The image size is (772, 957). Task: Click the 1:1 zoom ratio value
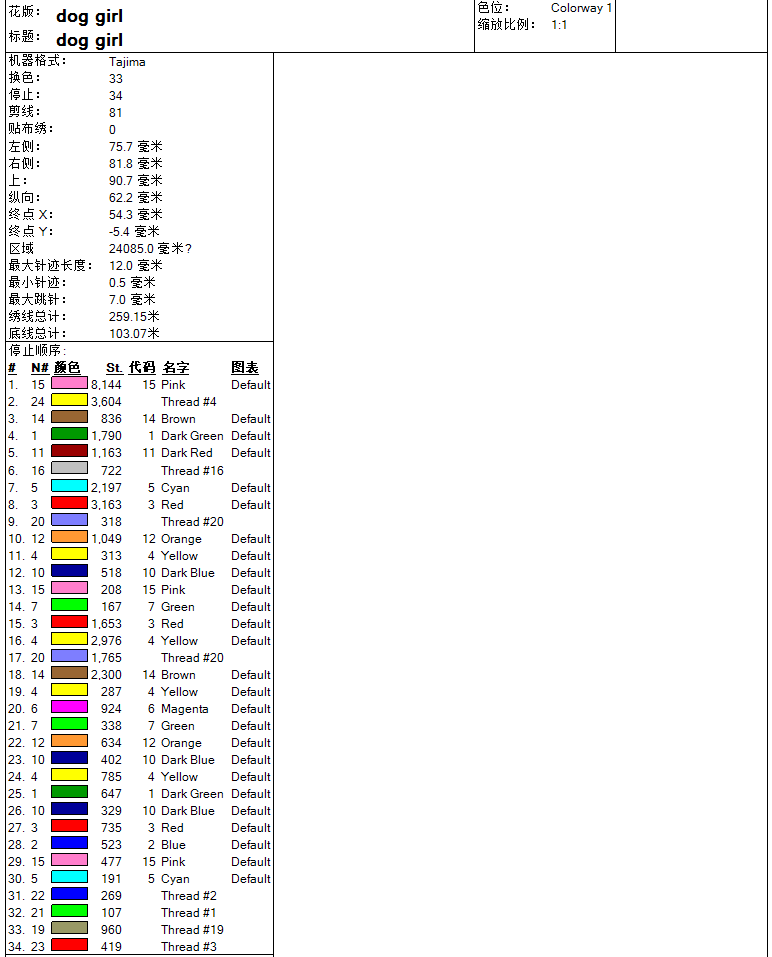(x=559, y=25)
